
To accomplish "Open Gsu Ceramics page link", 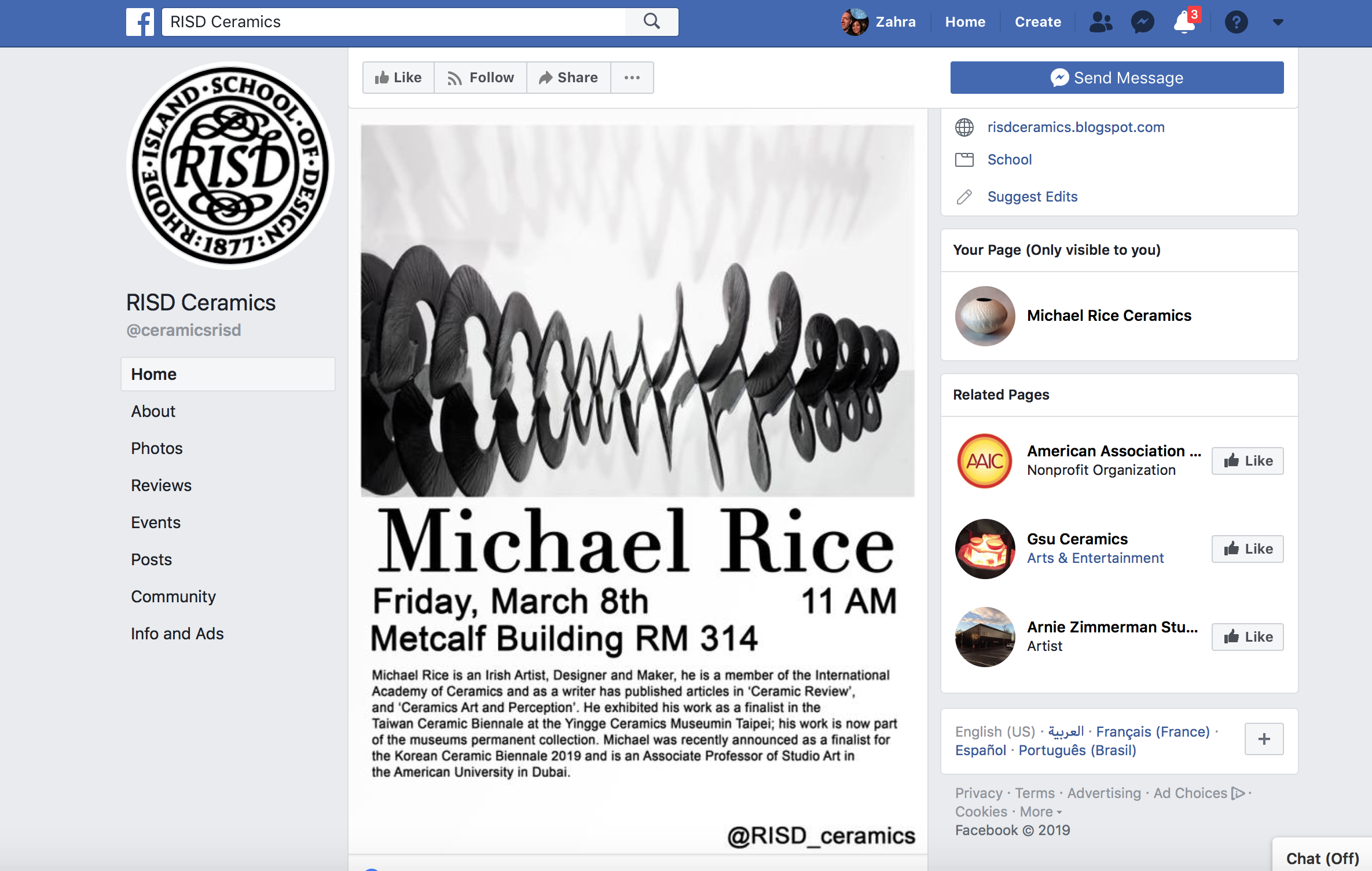I will coord(1077,539).
